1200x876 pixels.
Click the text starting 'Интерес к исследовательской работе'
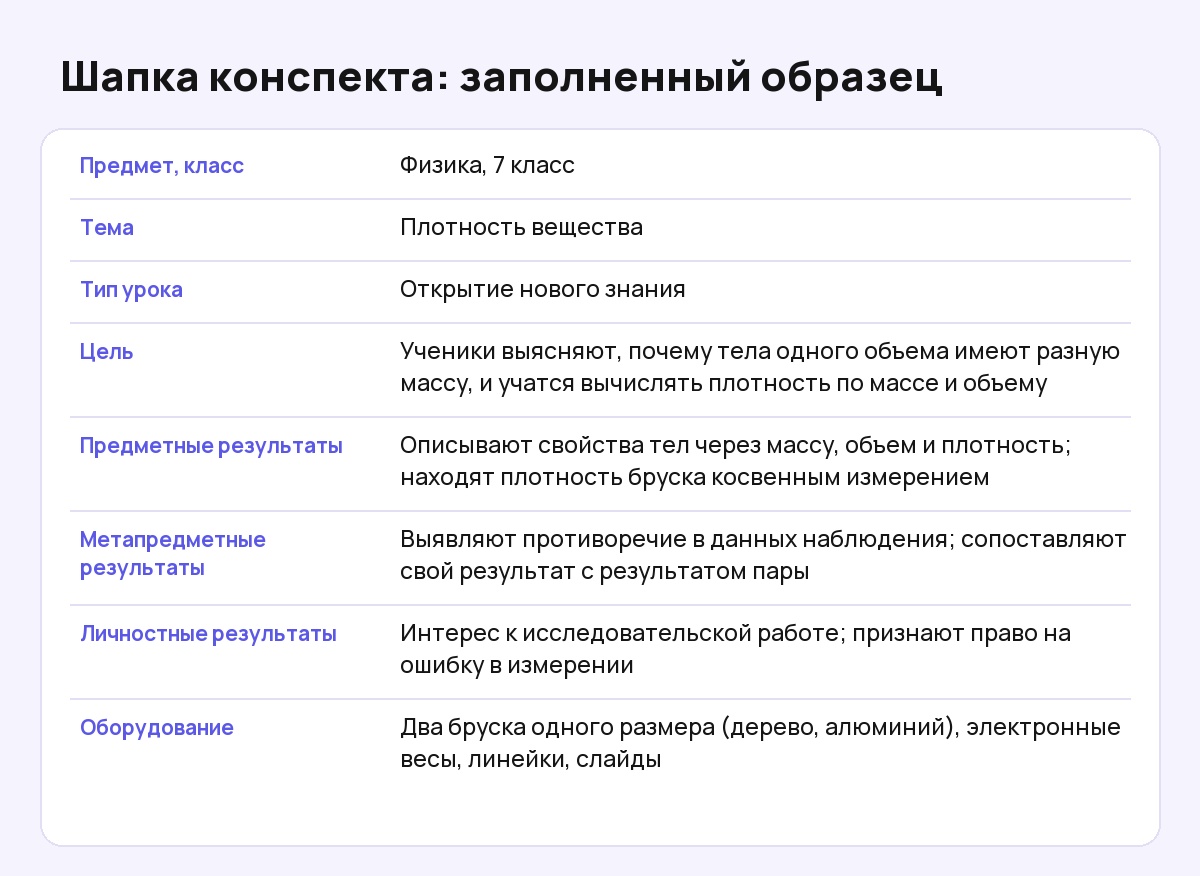(736, 649)
